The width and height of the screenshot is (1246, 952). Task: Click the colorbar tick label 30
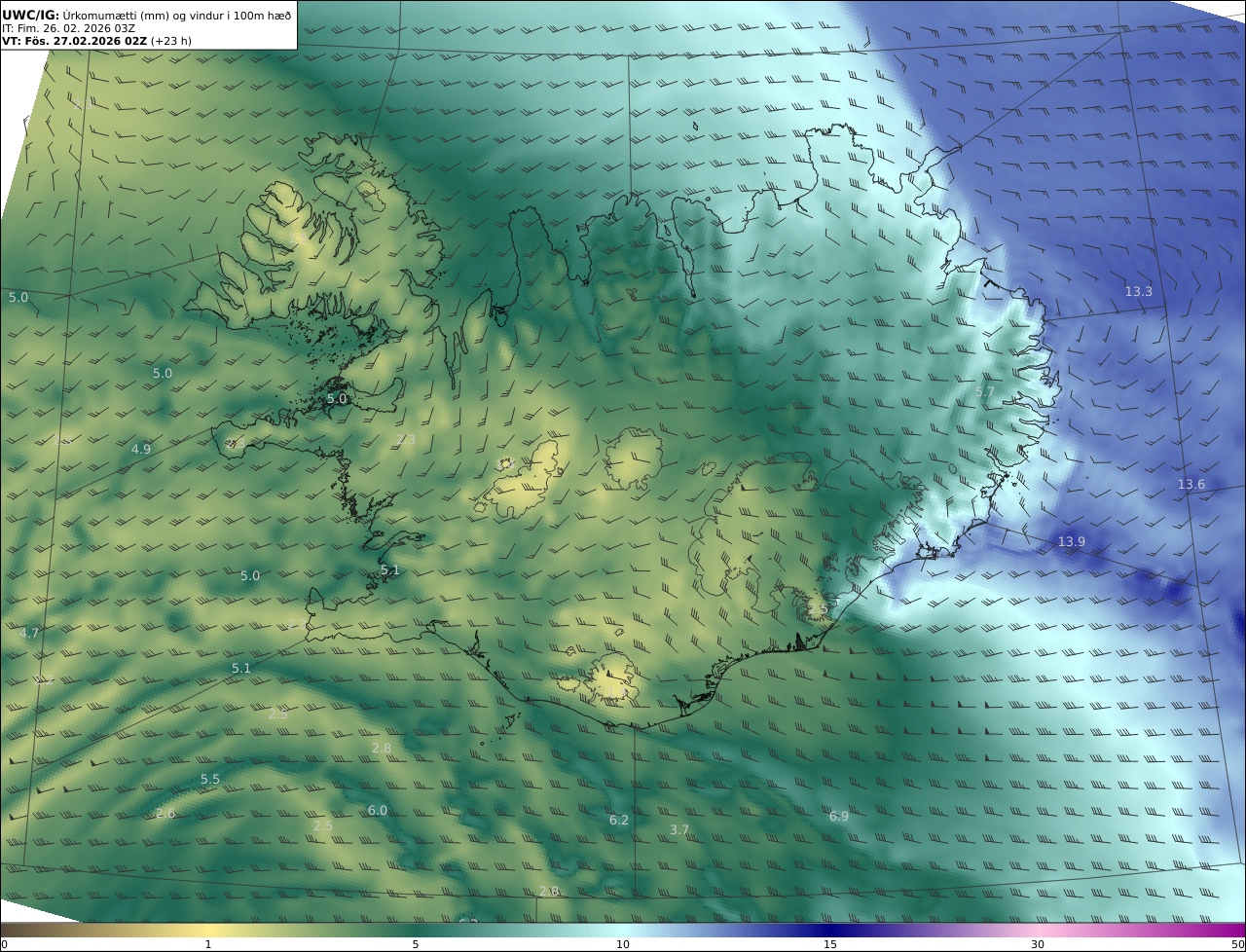pos(1038,944)
